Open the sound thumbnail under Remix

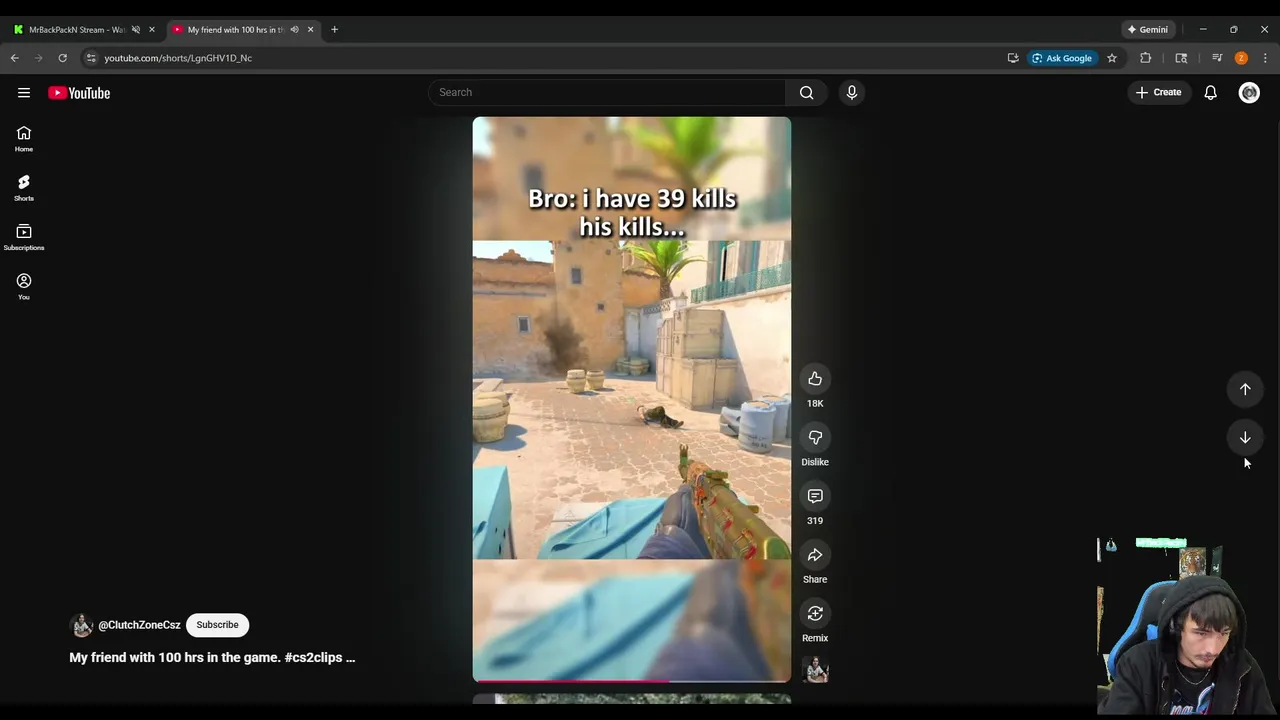click(x=816, y=669)
